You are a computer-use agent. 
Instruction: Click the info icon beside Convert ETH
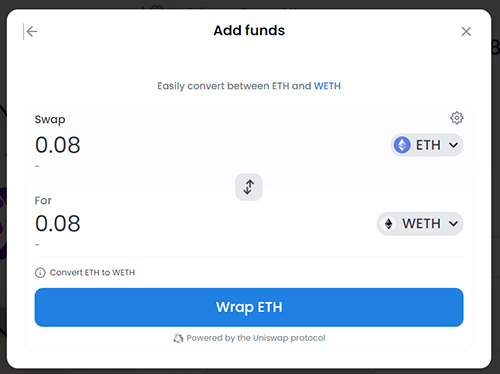coord(40,273)
